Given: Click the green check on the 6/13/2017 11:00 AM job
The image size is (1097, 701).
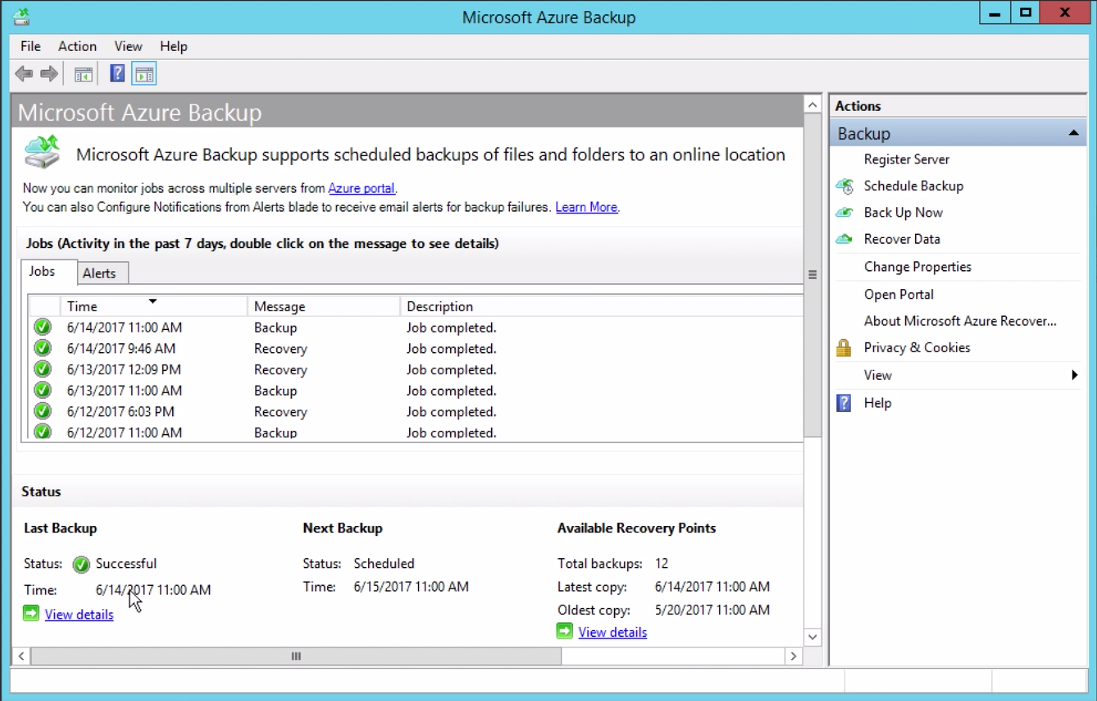Looking at the screenshot, I should 43,390.
